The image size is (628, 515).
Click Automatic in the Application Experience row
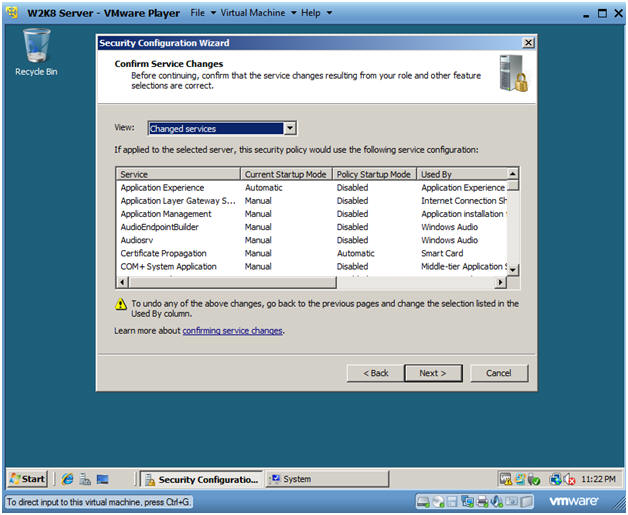coord(264,187)
